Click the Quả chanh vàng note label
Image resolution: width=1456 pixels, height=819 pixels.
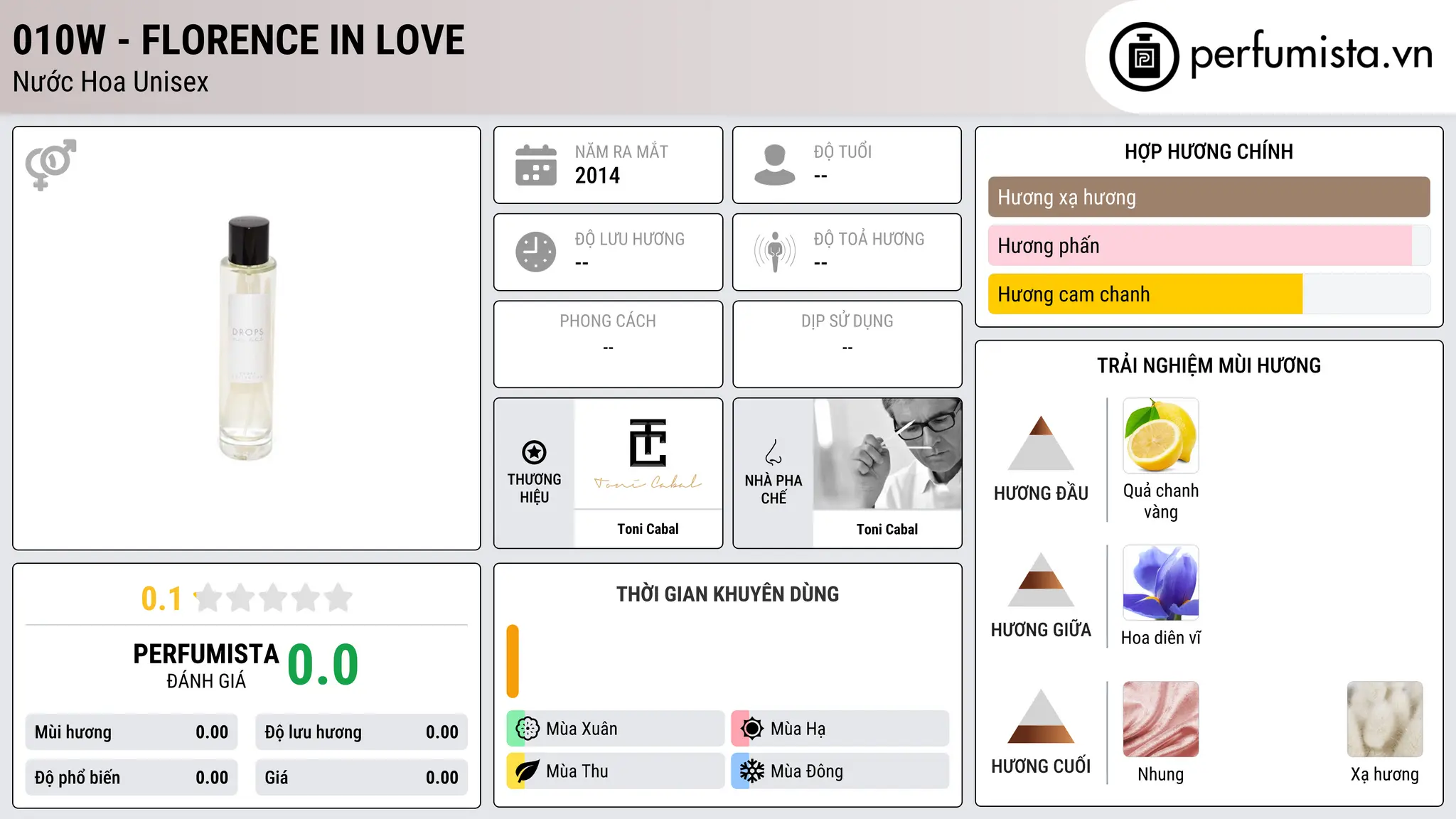1161,501
